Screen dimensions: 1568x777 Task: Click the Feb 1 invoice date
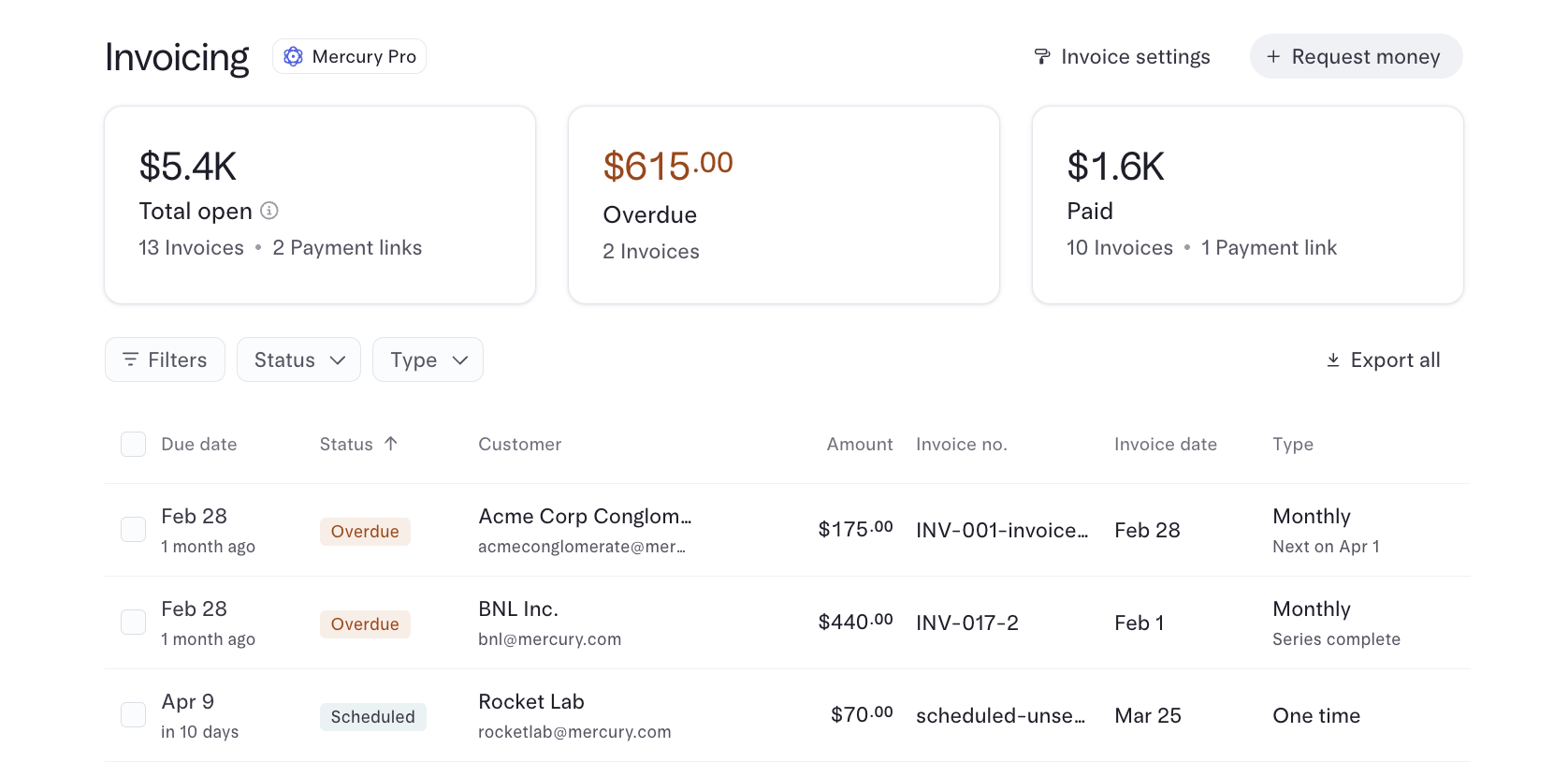click(x=1140, y=623)
